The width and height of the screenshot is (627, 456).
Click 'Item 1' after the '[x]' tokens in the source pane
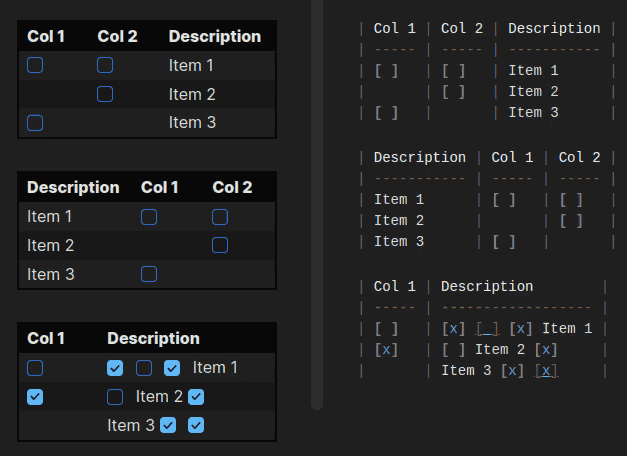[567, 329]
